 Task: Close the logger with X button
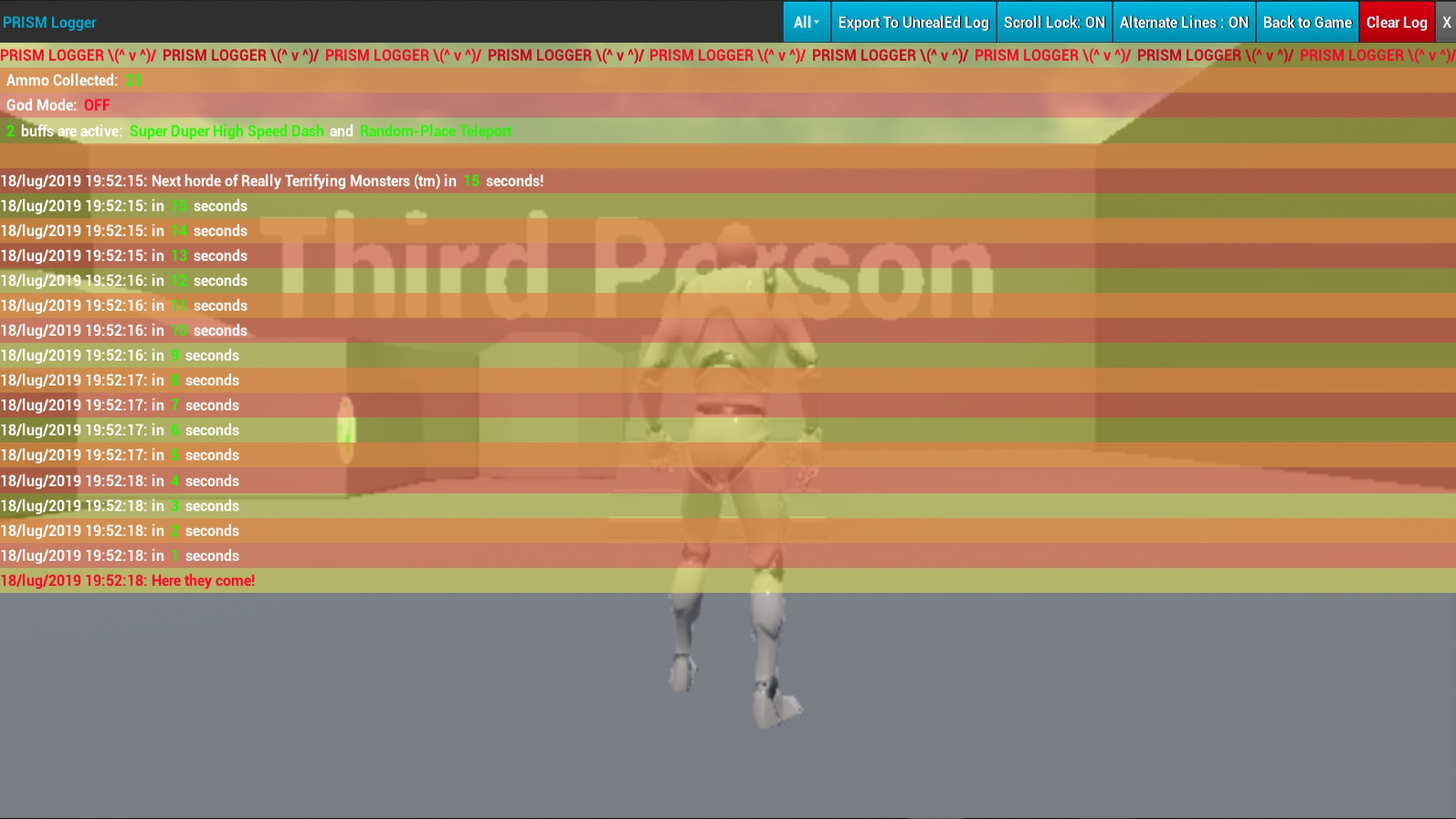(1446, 22)
